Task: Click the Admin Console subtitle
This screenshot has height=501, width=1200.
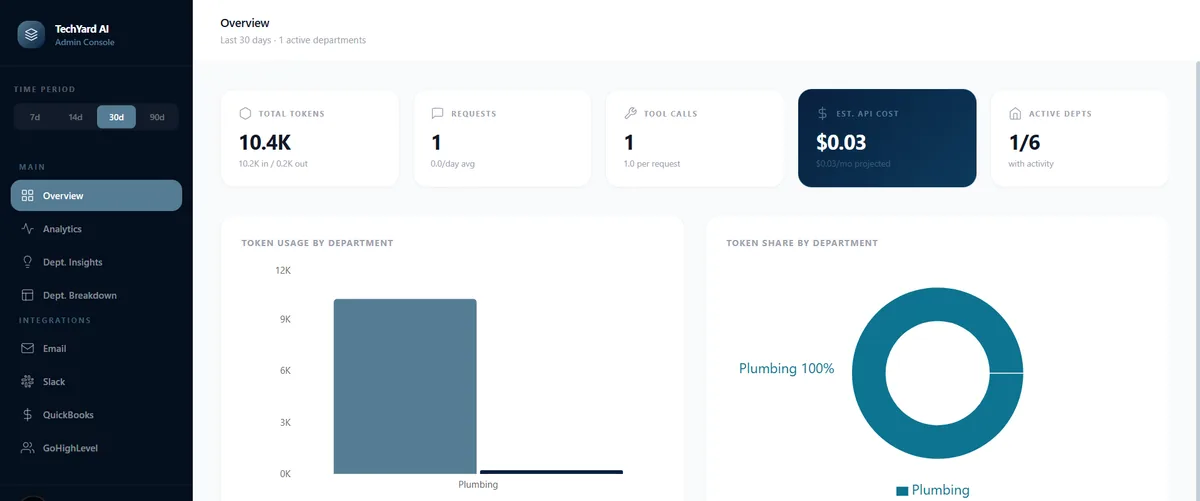Action: pyautogui.click(x=85, y=43)
